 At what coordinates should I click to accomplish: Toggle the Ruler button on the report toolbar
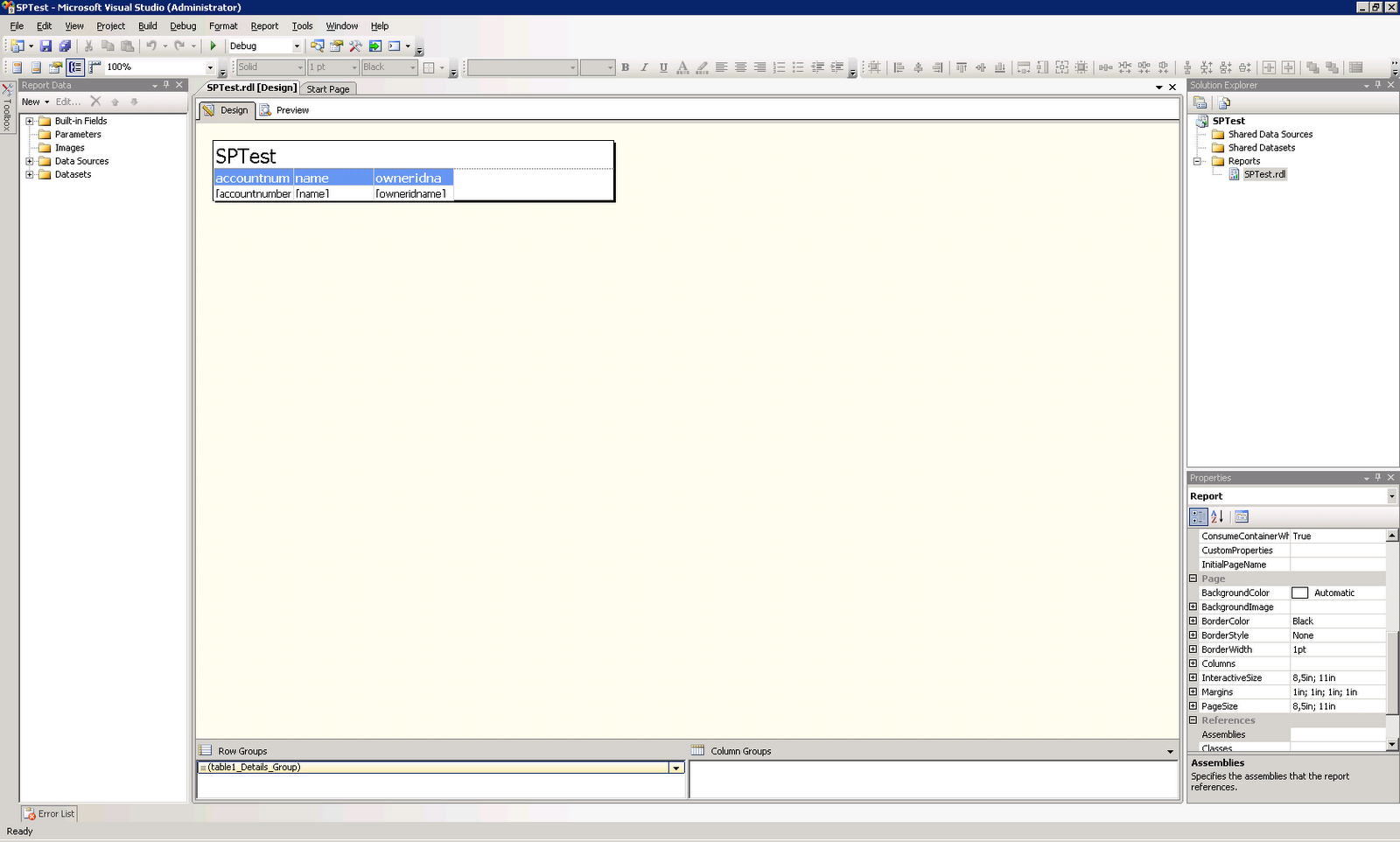(x=94, y=67)
